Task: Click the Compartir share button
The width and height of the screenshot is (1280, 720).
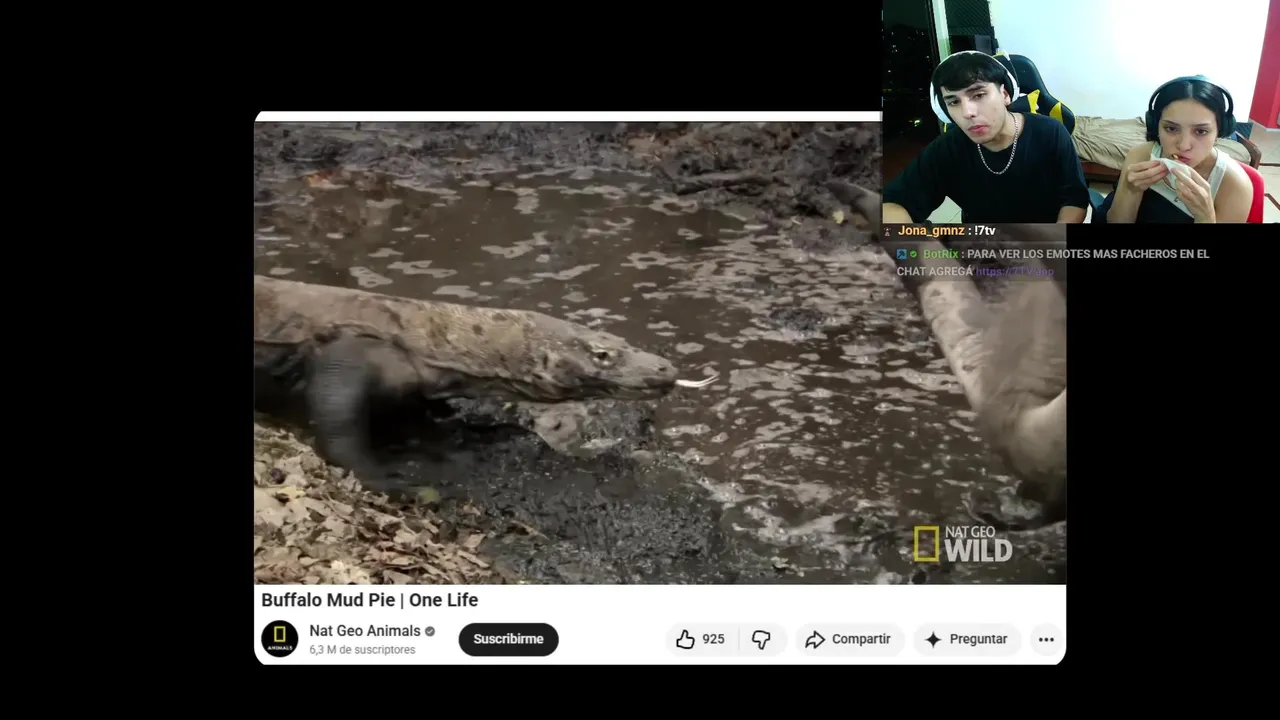Action: pos(849,639)
